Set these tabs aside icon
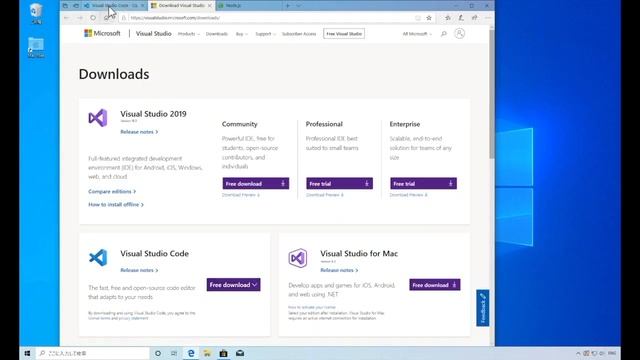Viewport: 640px width, 360px height. (x=76, y=6)
